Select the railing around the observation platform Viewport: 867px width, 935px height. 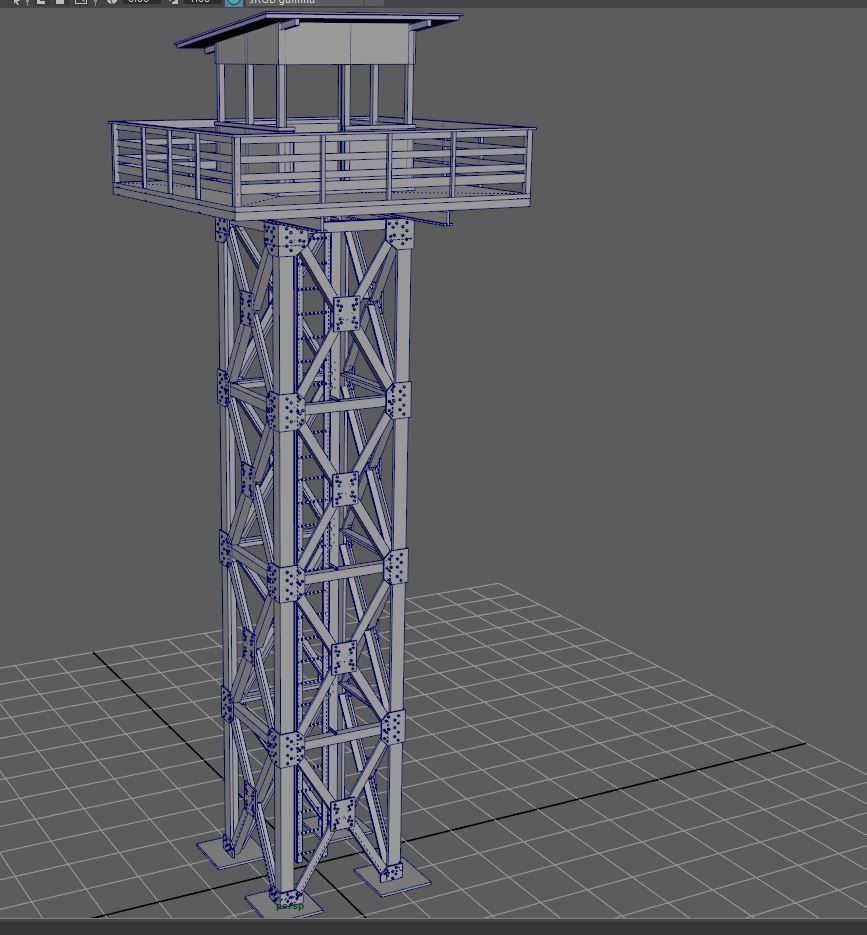click(322, 161)
